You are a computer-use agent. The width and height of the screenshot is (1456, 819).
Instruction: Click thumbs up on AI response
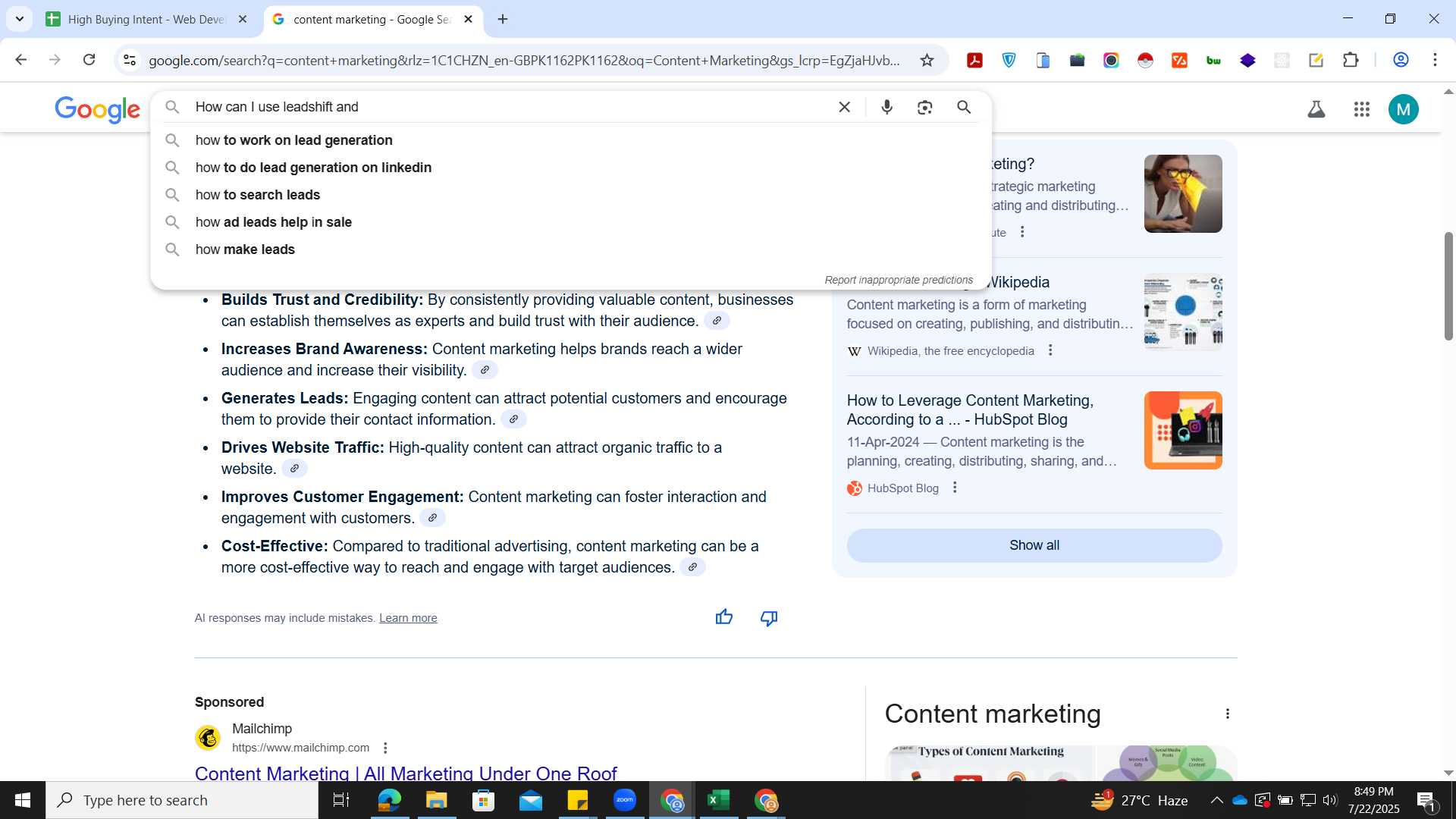coord(724,617)
